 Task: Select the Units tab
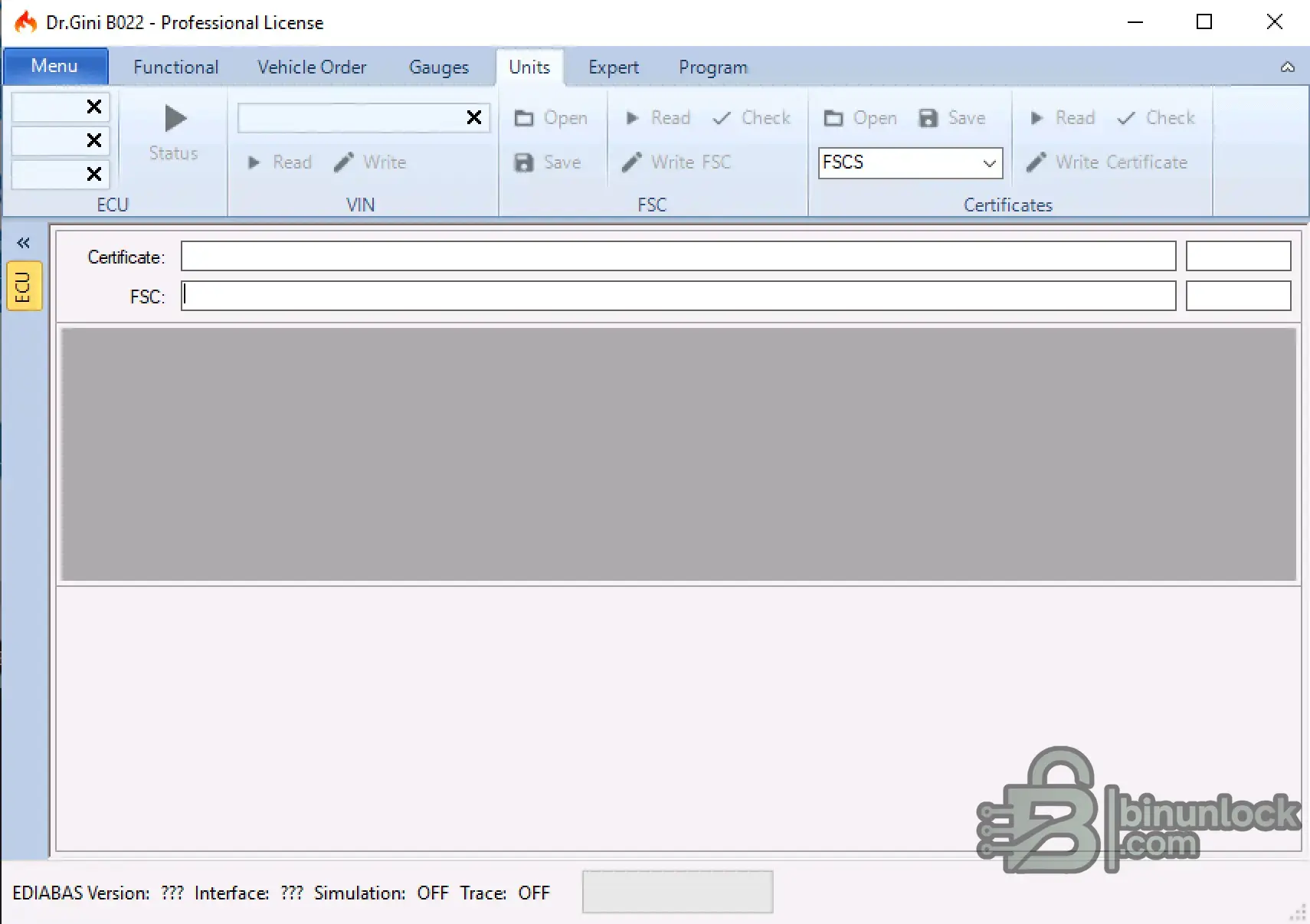point(529,67)
